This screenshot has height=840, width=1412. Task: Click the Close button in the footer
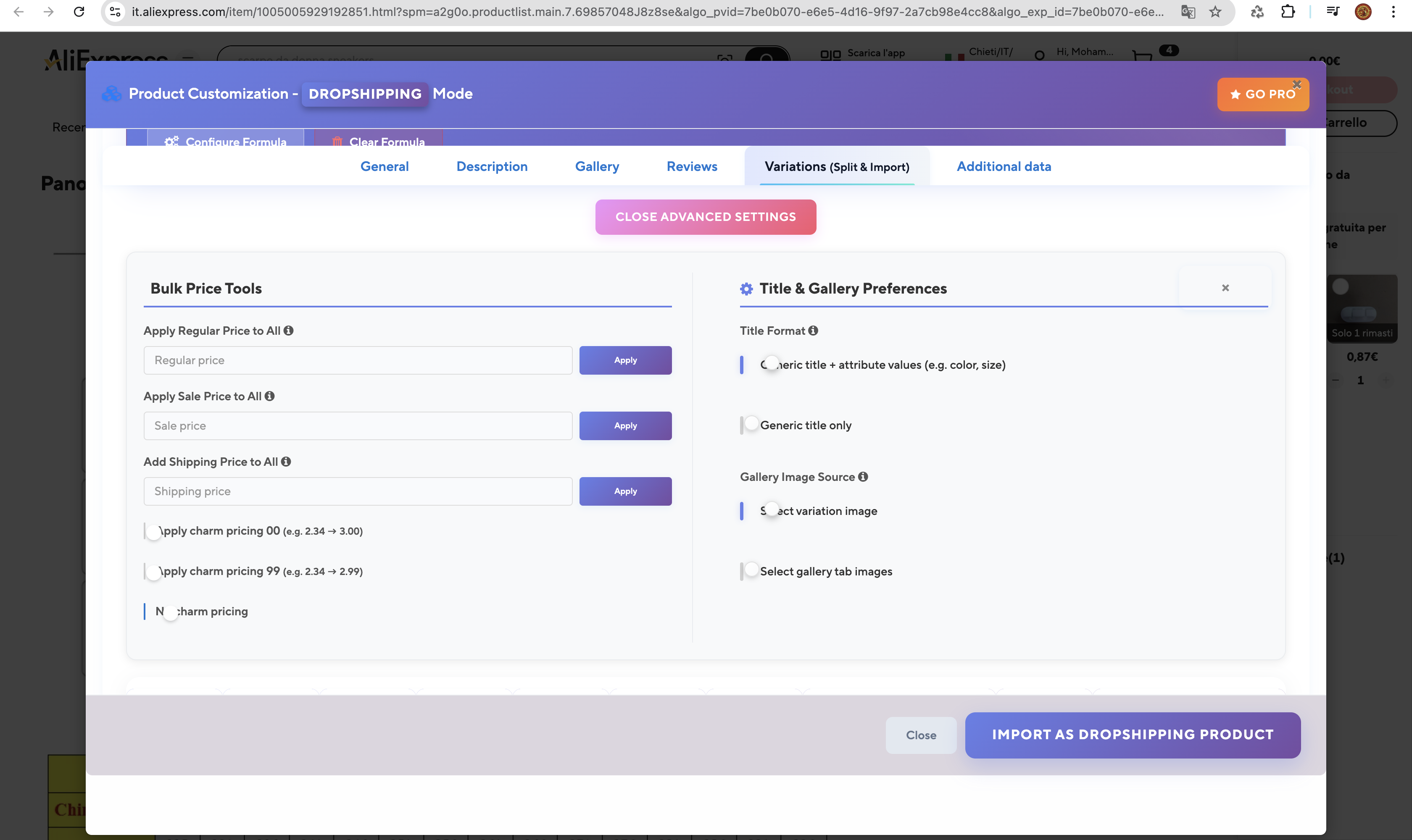tap(921, 735)
